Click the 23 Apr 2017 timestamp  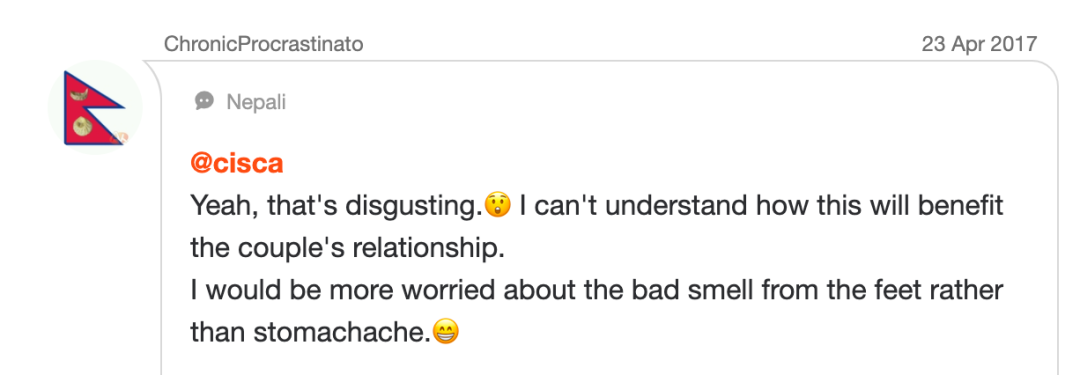coord(979,44)
